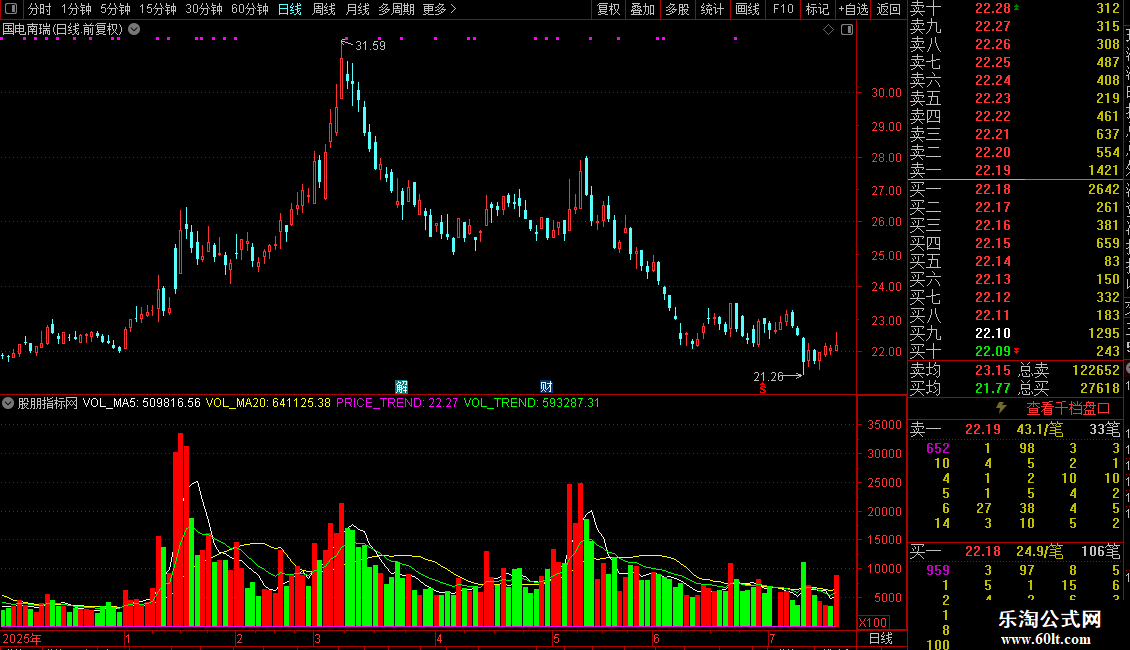
Task: Toggle the left sidebar panel icon
Action: (11, 9)
